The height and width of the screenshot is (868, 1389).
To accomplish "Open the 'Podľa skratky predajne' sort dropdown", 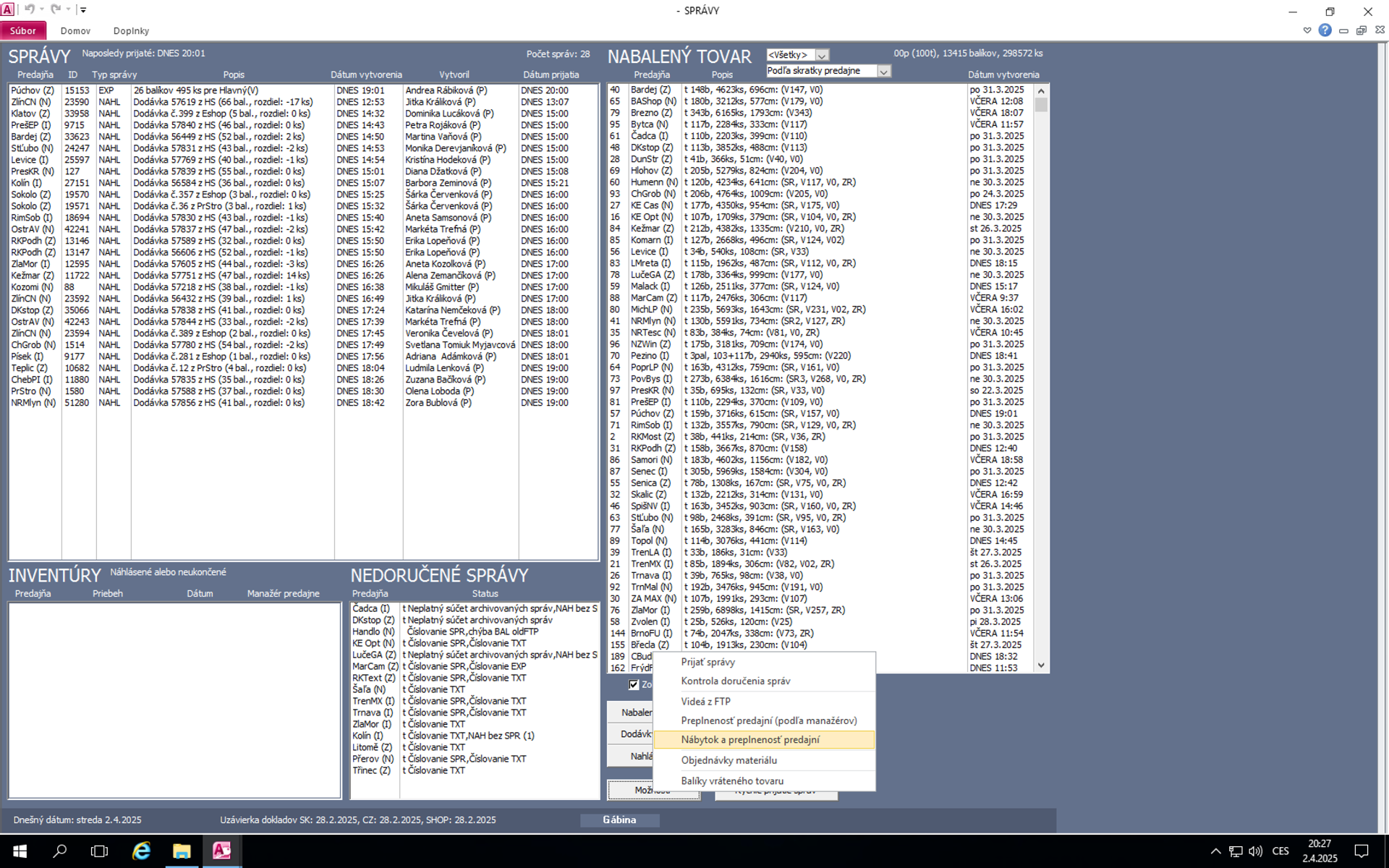I will coord(883,71).
